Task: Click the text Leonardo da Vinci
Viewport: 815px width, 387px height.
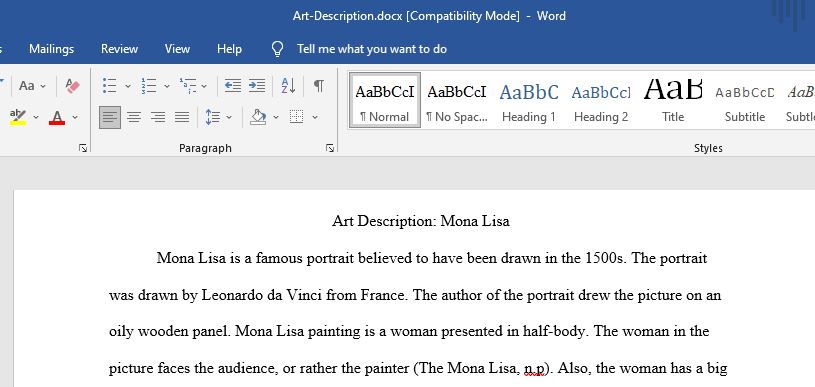Action: pos(262,296)
